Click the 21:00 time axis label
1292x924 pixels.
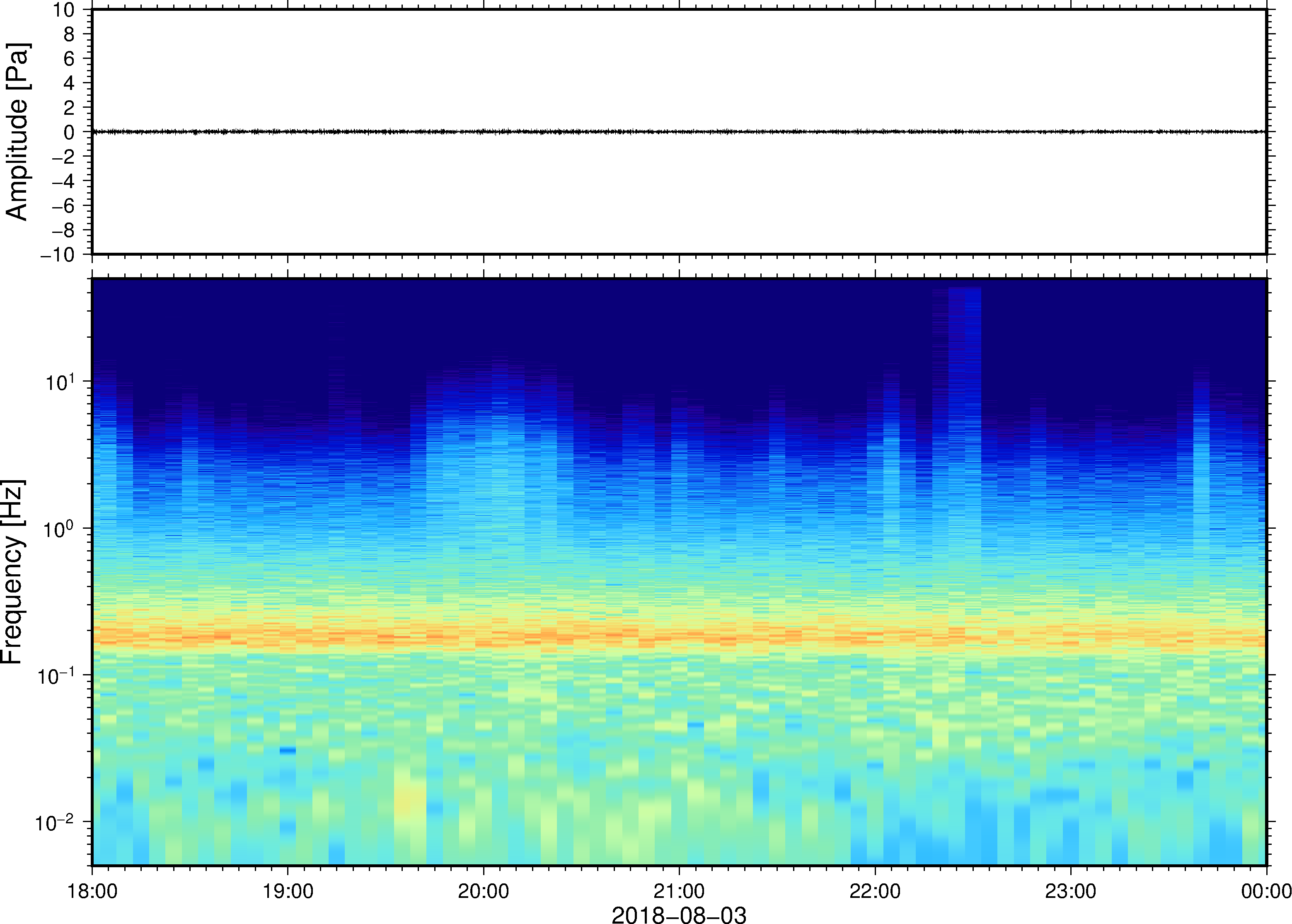(x=679, y=891)
